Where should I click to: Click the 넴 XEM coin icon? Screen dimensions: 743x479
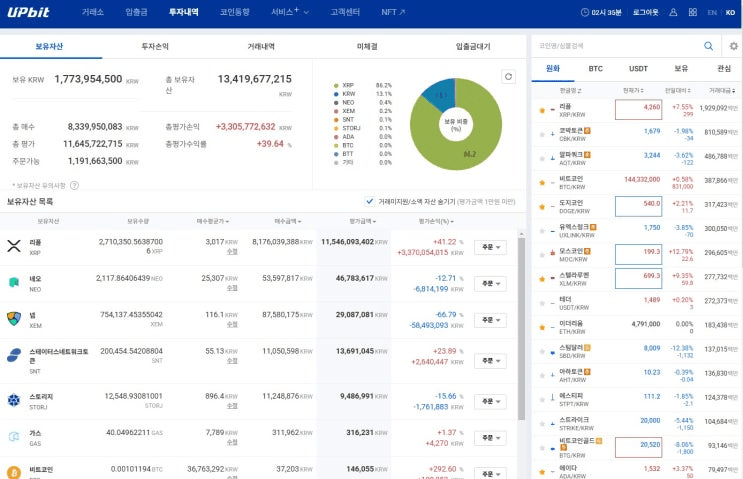[14, 319]
